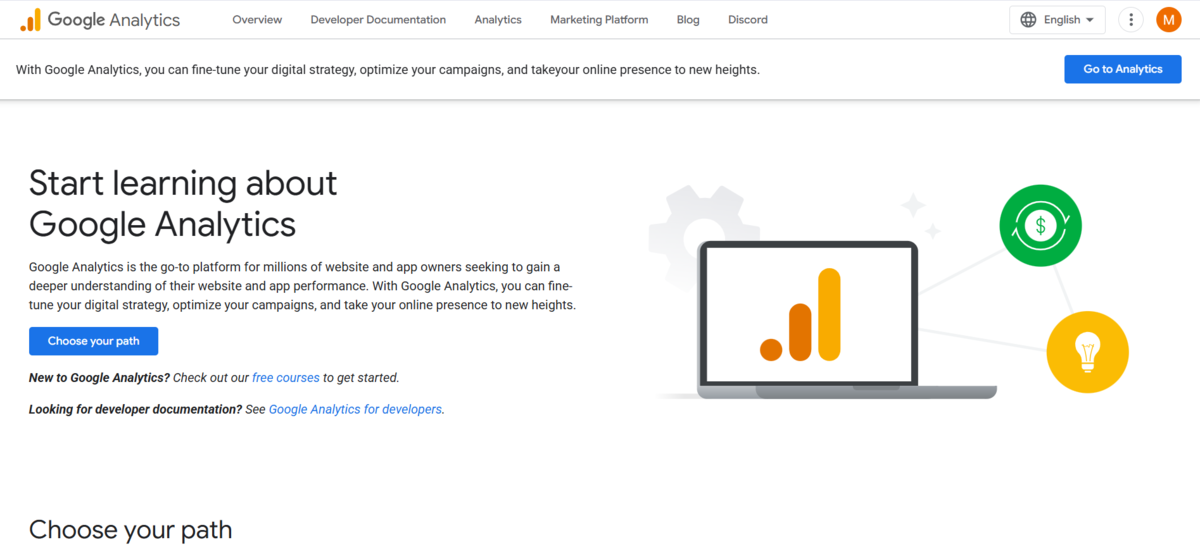Click the banner text about fine-tuning digital strategy
This screenshot has width=1200, height=554.
388,70
